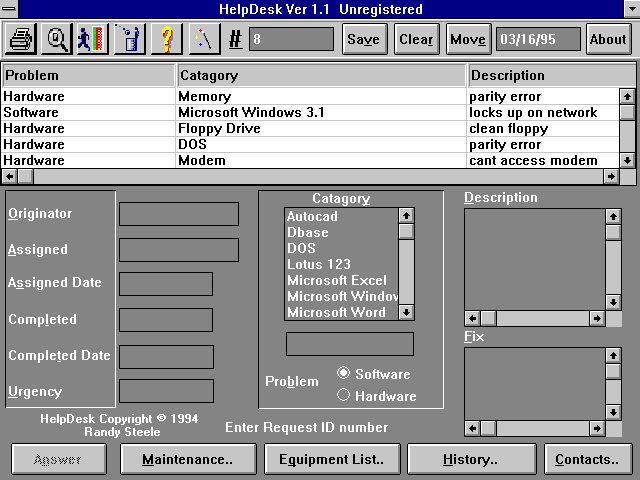
Task: Select the Software radio button
Action: (x=344, y=373)
